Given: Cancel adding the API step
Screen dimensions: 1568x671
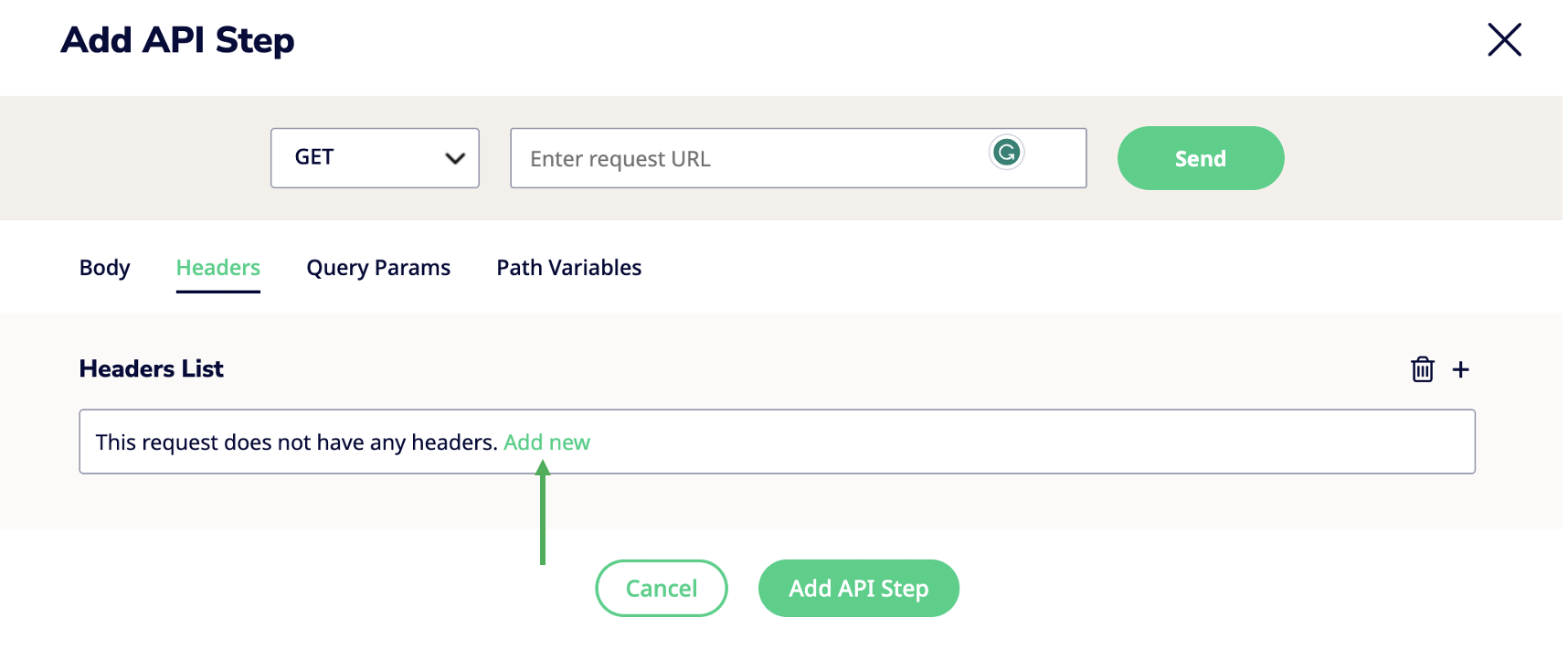Looking at the screenshot, I should pyautogui.click(x=662, y=588).
